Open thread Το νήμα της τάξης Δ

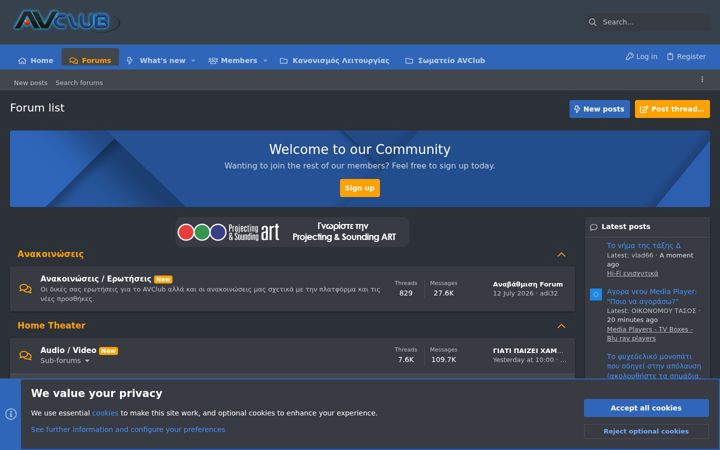tap(643, 245)
